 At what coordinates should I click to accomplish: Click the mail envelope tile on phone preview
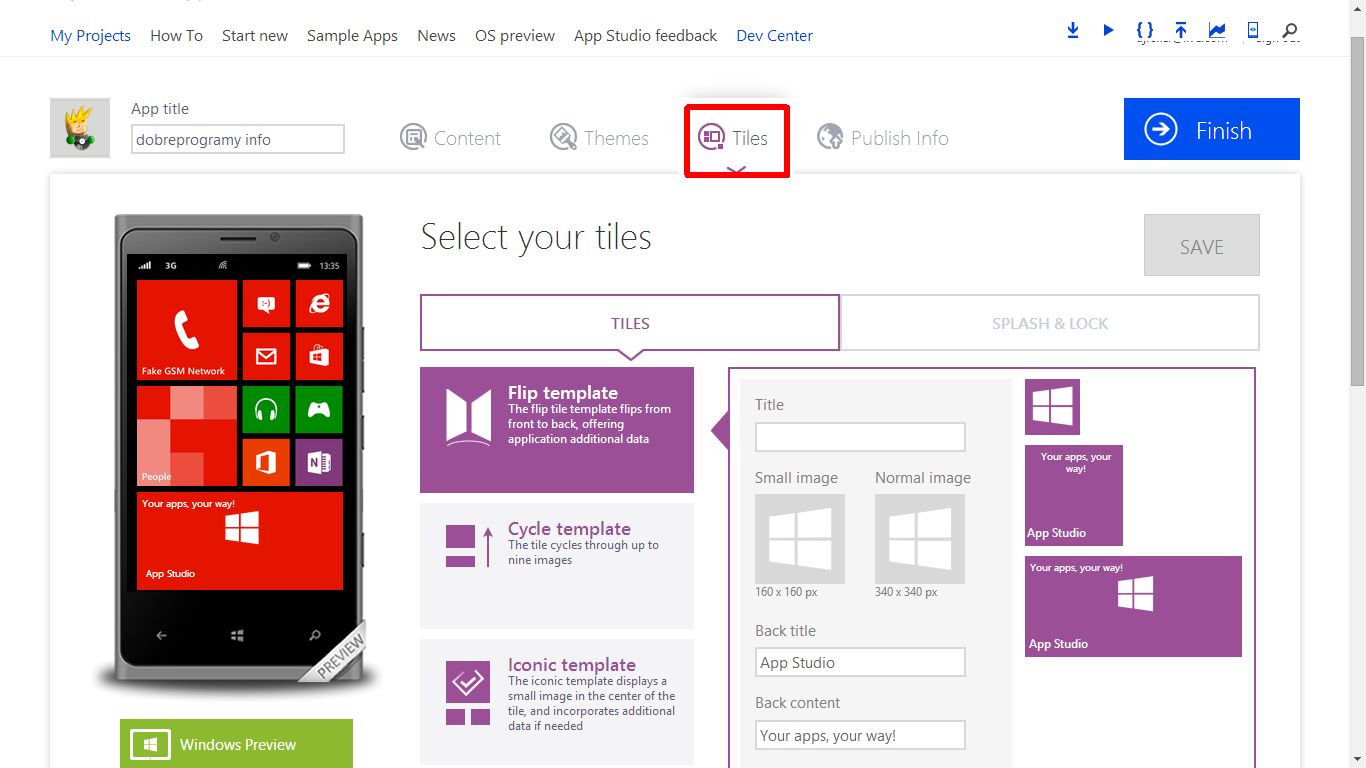pos(266,356)
